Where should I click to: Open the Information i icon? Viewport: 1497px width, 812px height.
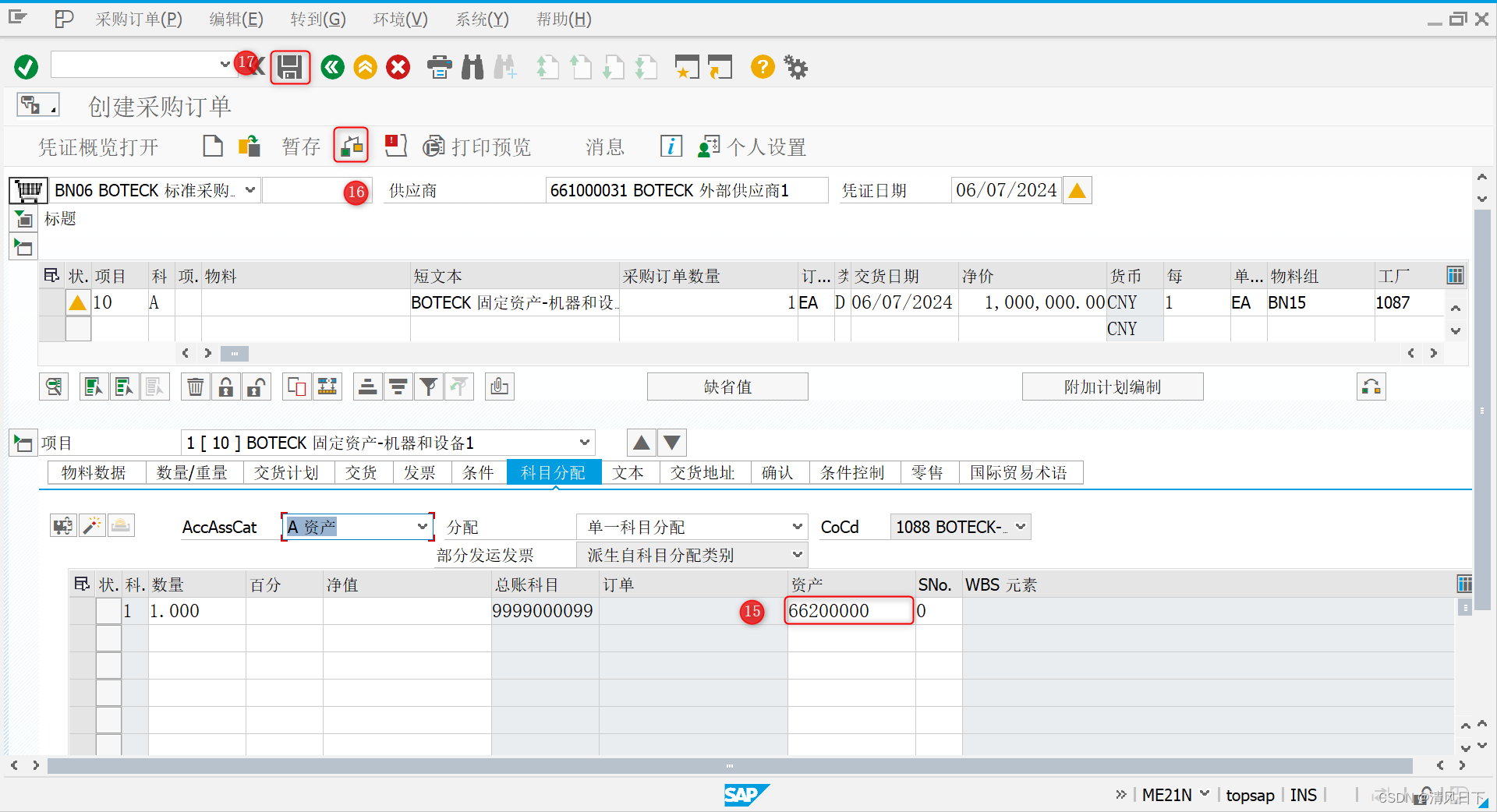coord(671,146)
